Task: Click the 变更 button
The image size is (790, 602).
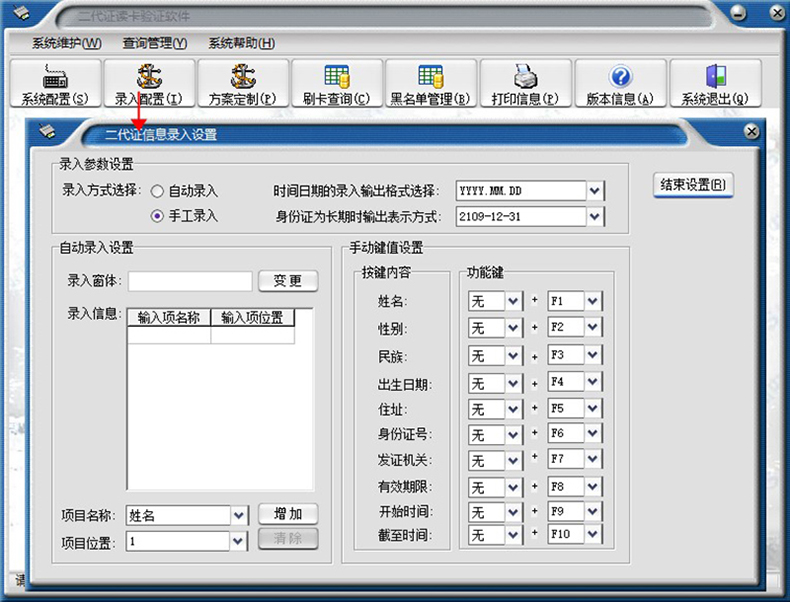Action: [x=288, y=281]
